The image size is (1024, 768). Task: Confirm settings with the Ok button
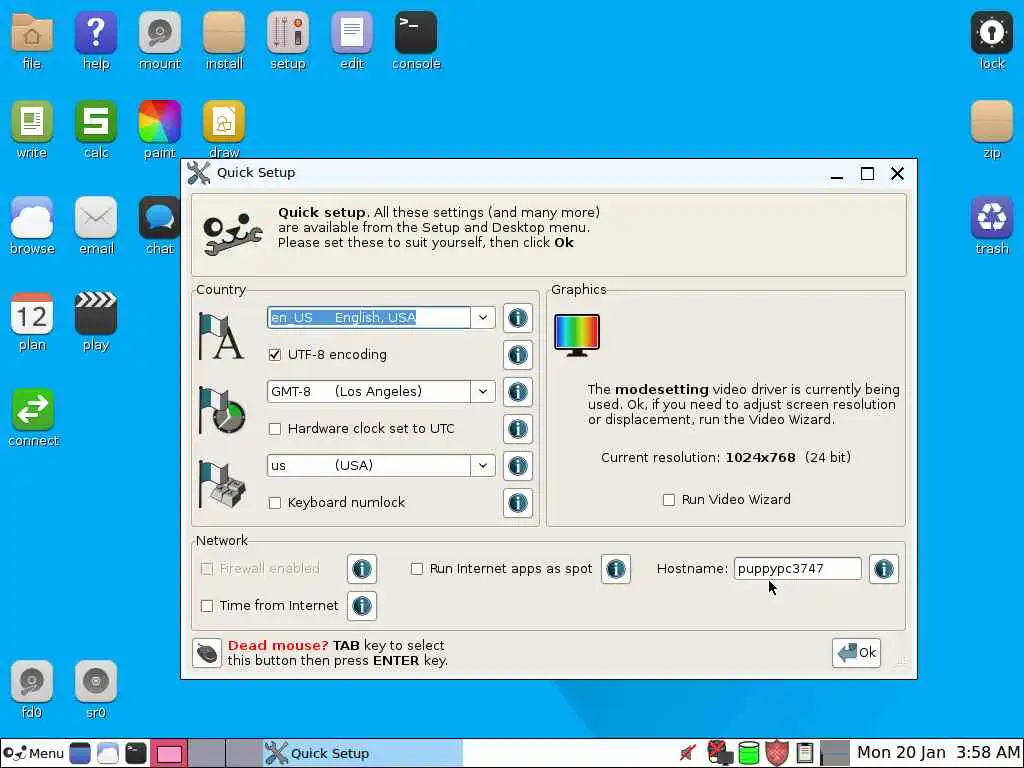856,652
